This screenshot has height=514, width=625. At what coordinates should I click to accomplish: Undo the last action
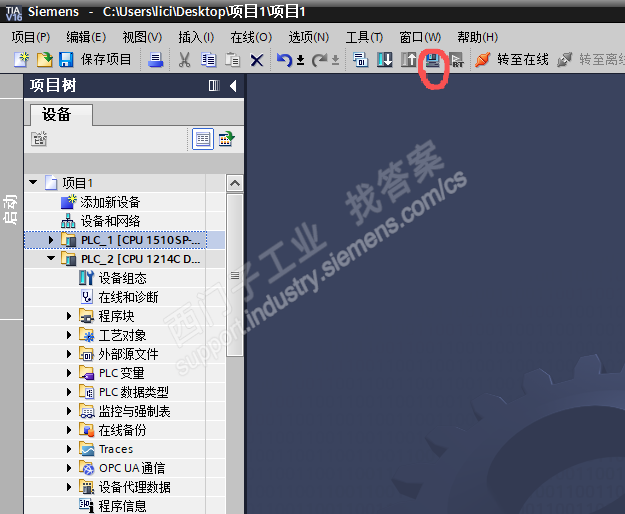284,60
